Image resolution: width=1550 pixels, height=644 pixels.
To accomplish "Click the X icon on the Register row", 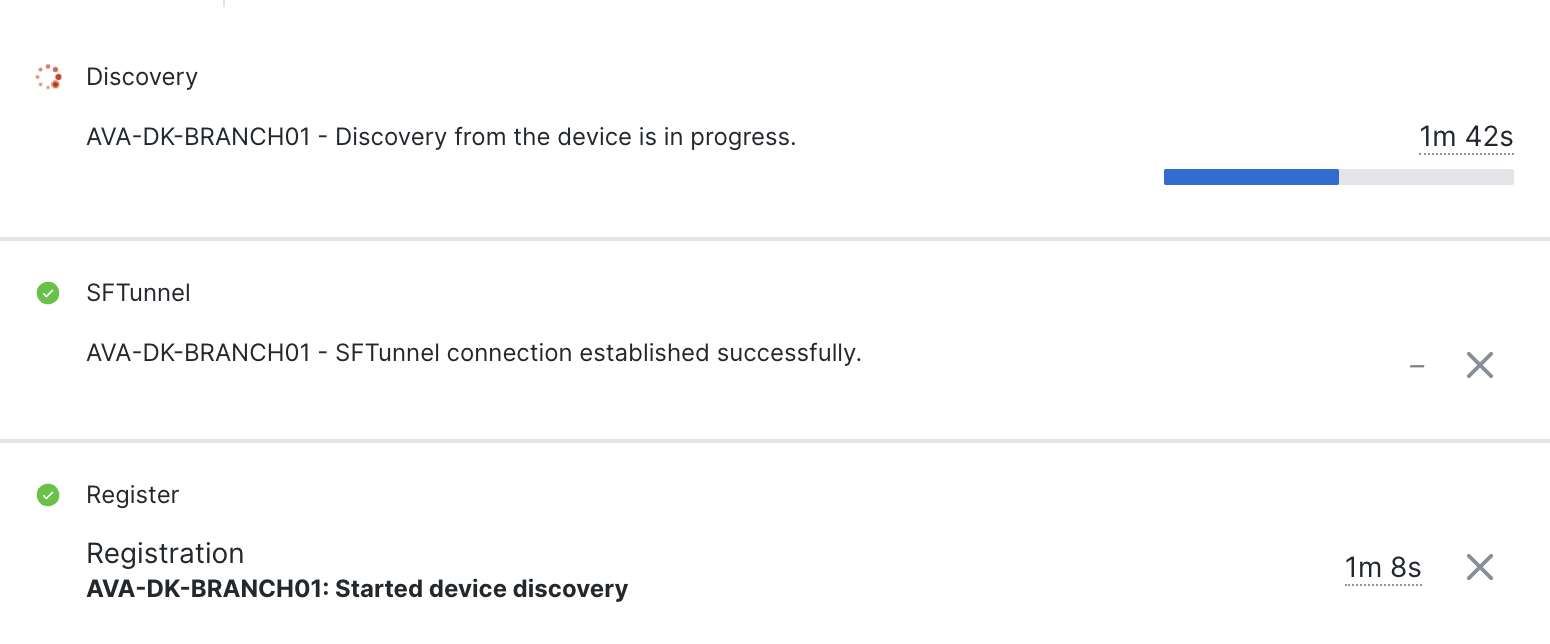I will pyautogui.click(x=1479, y=567).
